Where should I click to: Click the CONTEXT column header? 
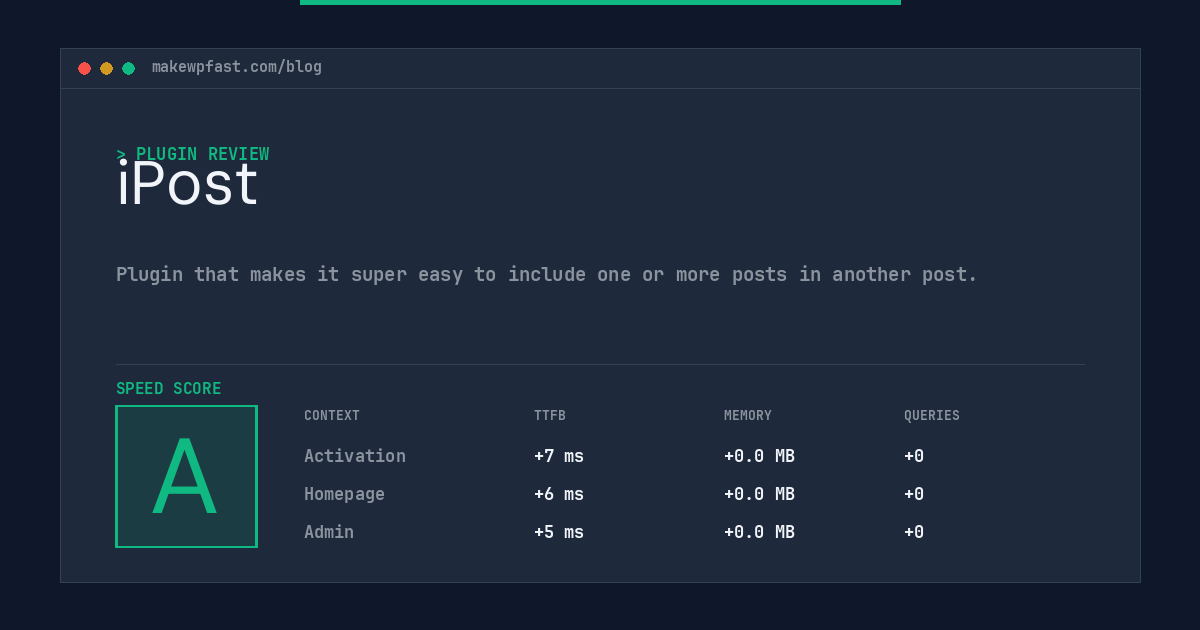pos(332,416)
